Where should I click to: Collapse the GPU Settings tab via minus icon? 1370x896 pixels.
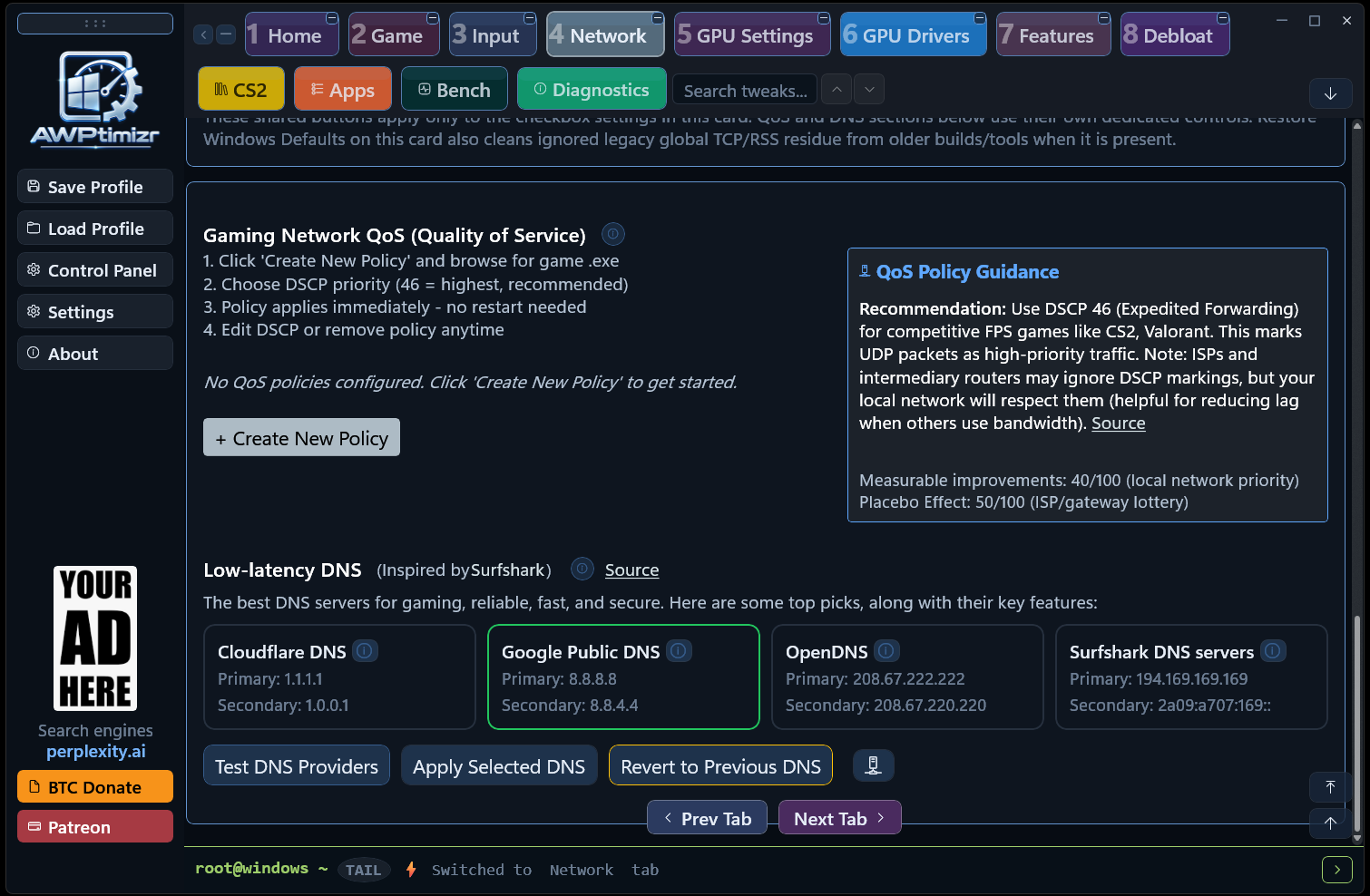click(x=824, y=18)
